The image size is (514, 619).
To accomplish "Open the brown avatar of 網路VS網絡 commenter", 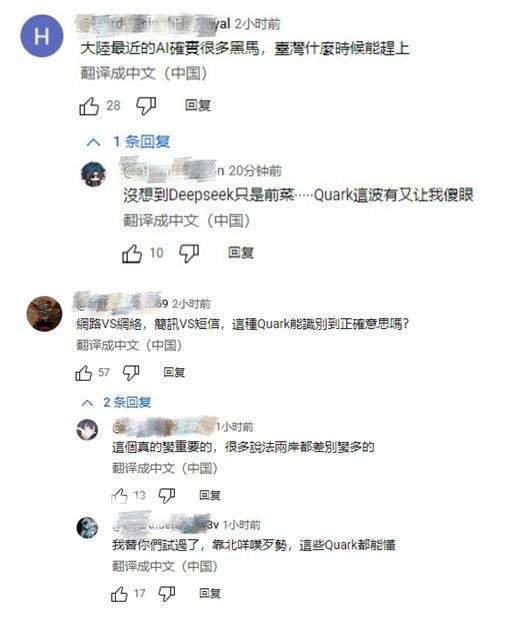I will coord(44,314).
